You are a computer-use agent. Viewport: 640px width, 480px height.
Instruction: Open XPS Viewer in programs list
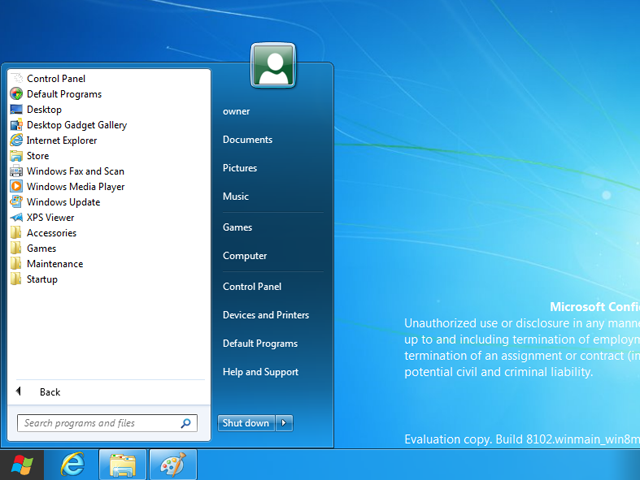click(x=50, y=217)
